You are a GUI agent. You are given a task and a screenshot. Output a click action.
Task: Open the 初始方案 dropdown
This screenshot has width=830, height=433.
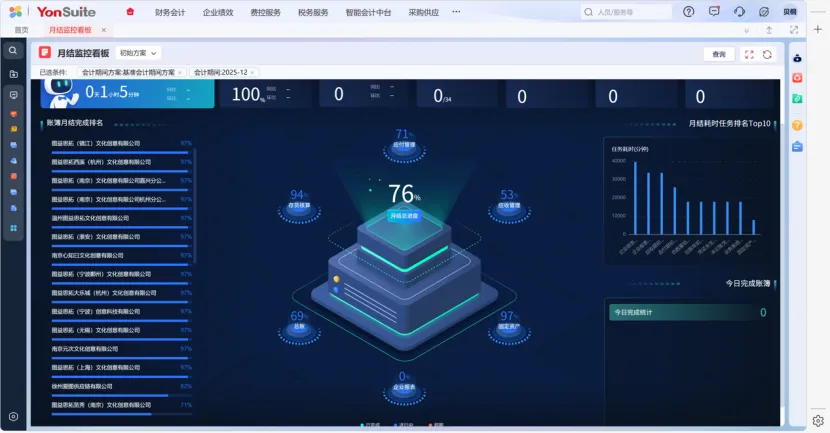coord(138,53)
